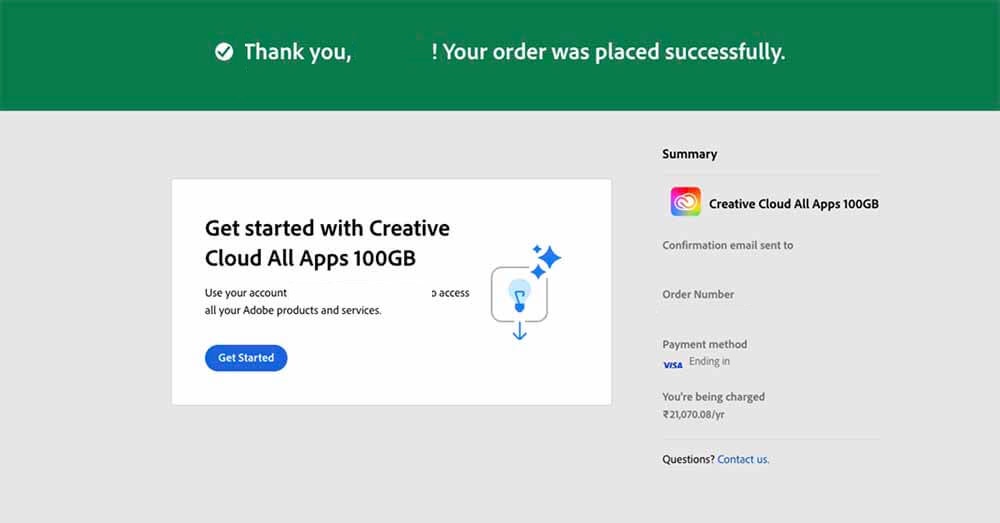Click the Order Number label
1000x523 pixels.
click(698, 294)
